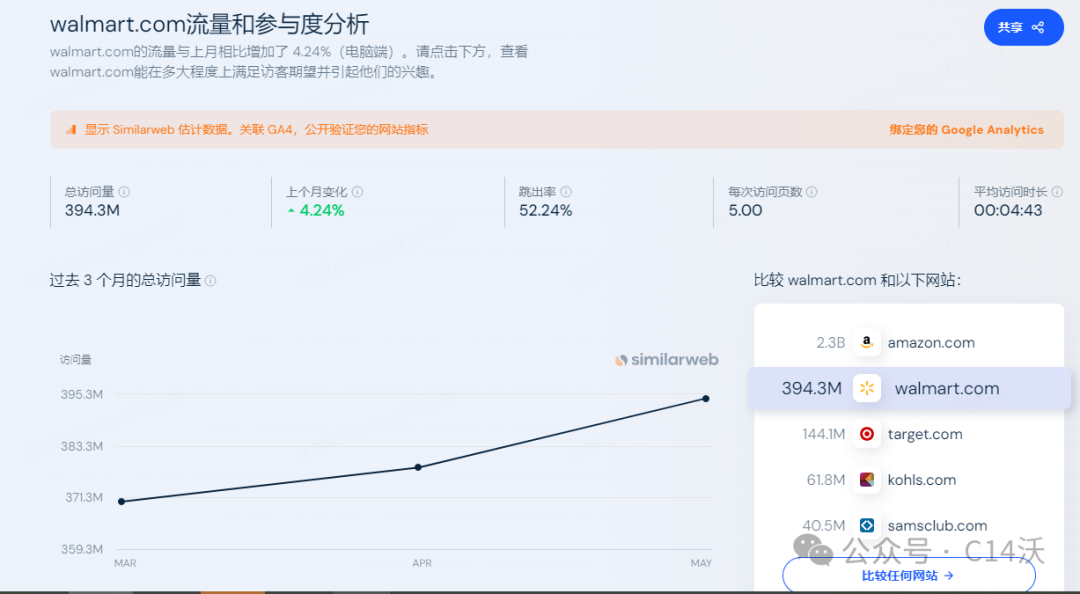The height and width of the screenshot is (594, 1080).
Task: Click 比较任何网站 button
Action: coord(908,575)
